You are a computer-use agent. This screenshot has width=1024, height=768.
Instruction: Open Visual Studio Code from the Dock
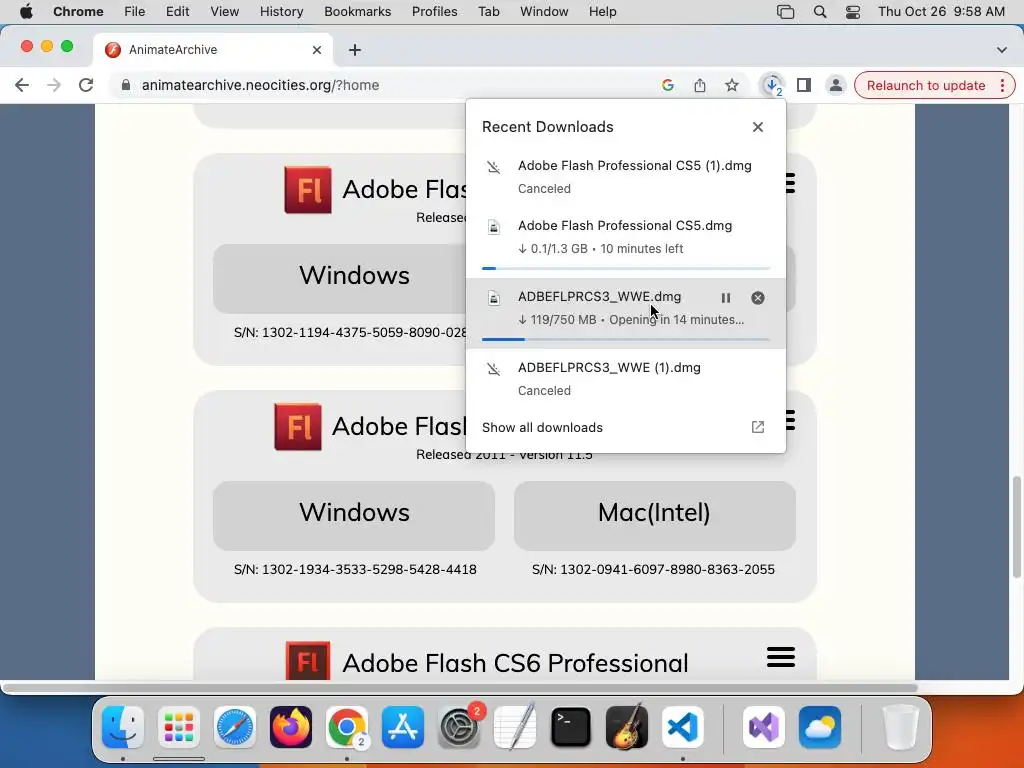(x=682, y=727)
